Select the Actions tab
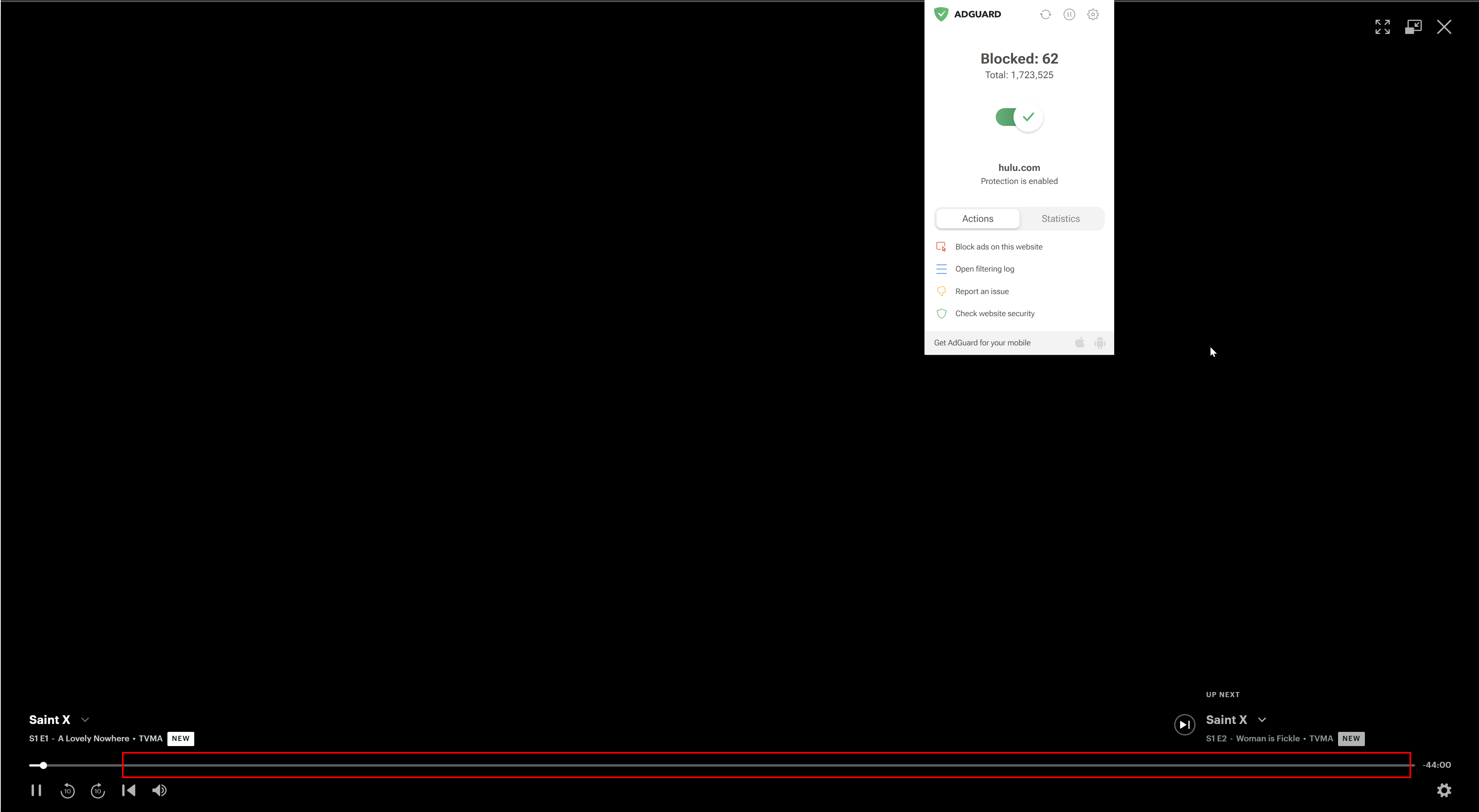The width and height of the screenshot is (1479, 812). (x=977, y=219)
